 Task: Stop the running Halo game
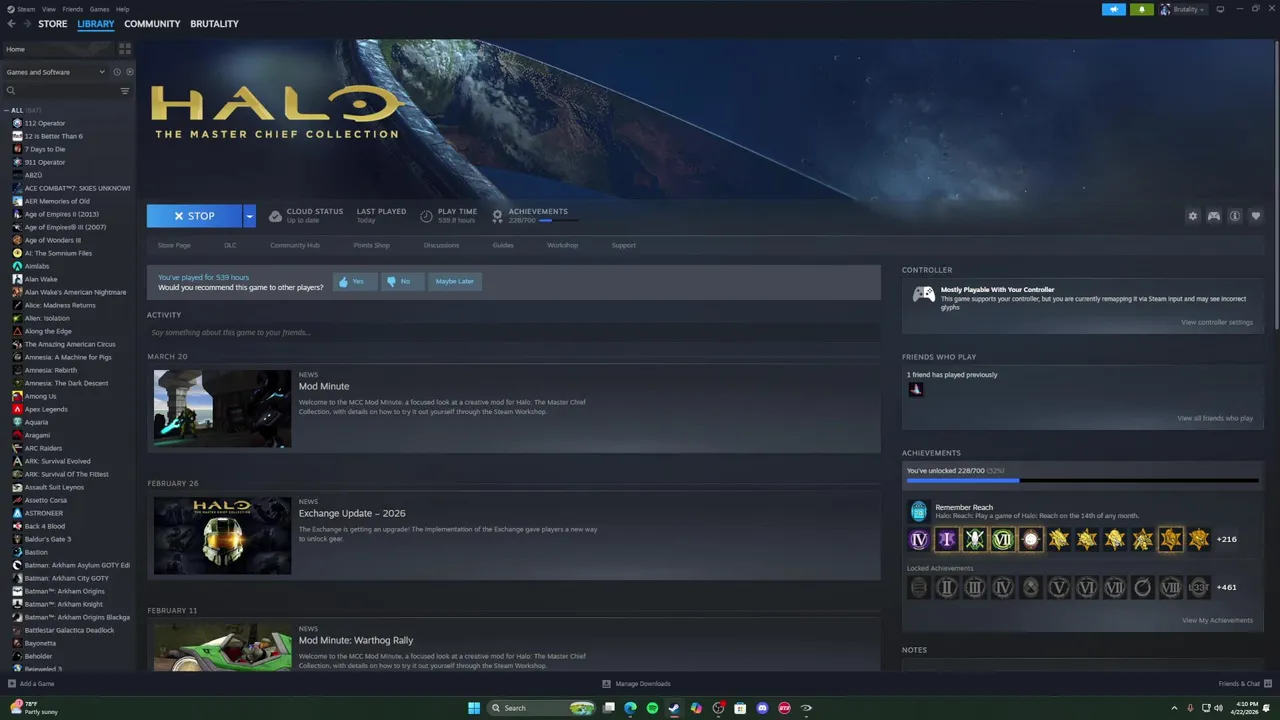(194, 216)
